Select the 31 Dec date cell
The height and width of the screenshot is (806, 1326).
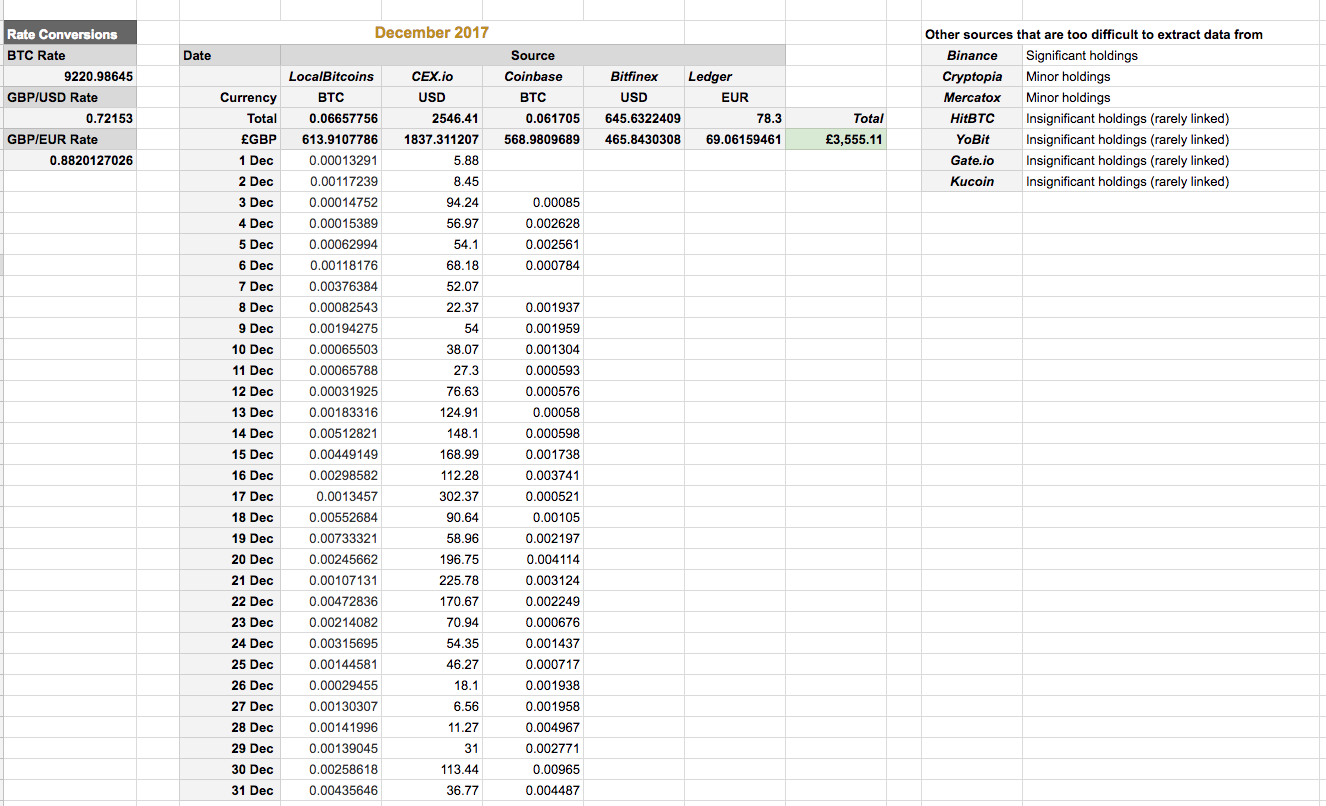pos(230,790)
